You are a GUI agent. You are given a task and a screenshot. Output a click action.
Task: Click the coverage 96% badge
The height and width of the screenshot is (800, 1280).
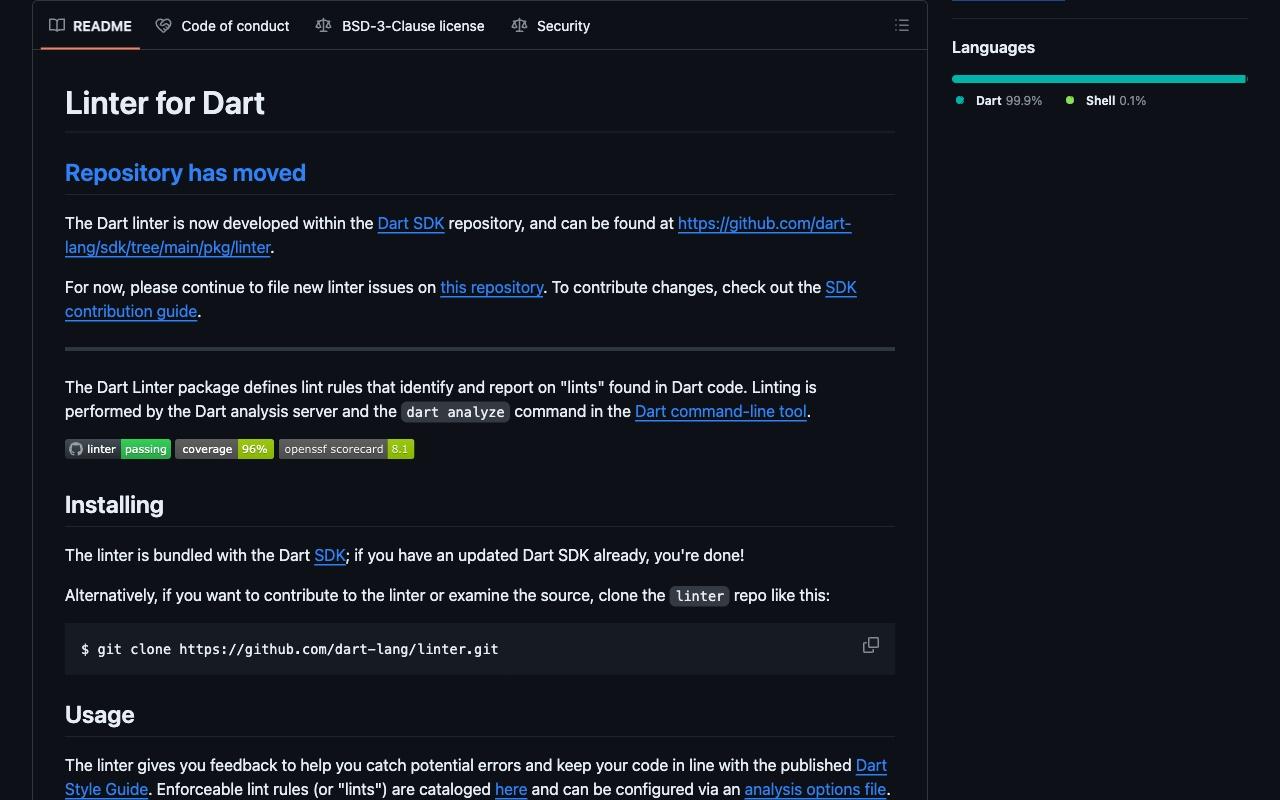[225, 449]
